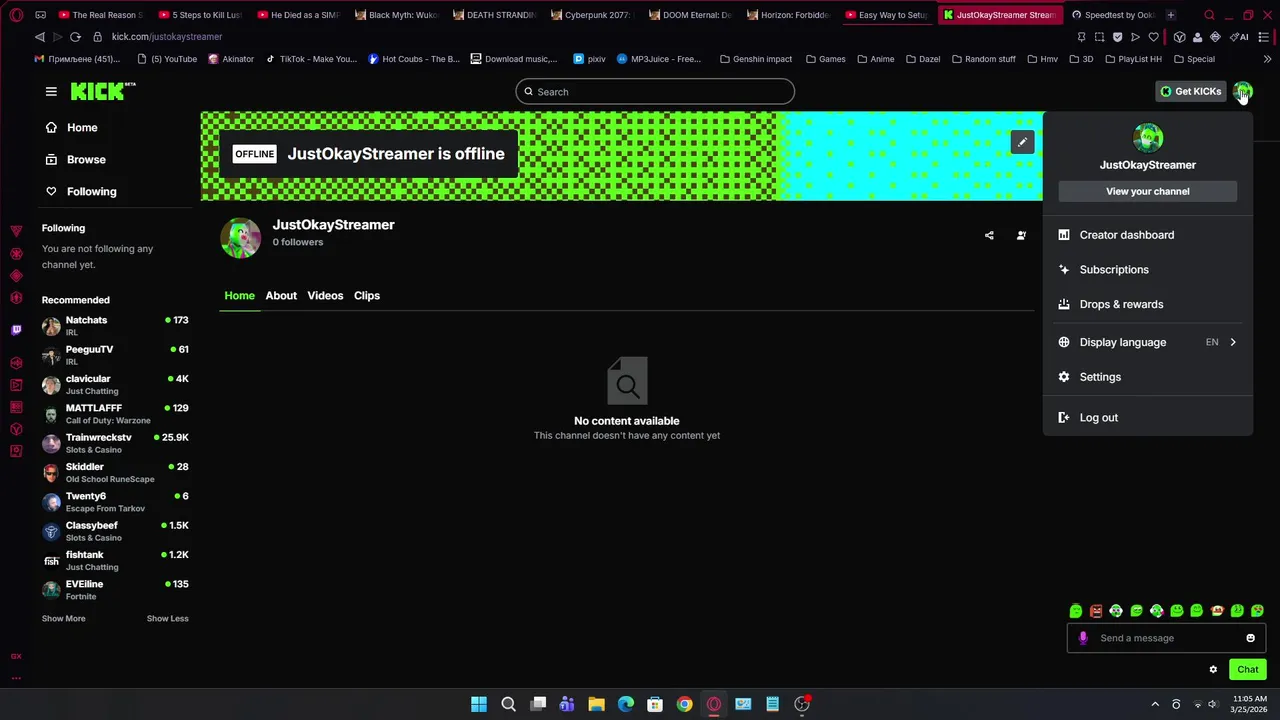The height and width of the screenshot is (720, 1280).
Task: Open recommended channel MATTLAFFF
Action: coord(115,414)
